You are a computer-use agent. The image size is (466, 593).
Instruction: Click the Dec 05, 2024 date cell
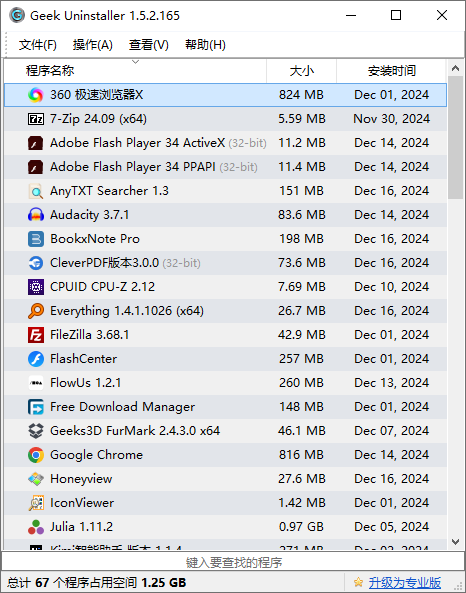[391, 527]
